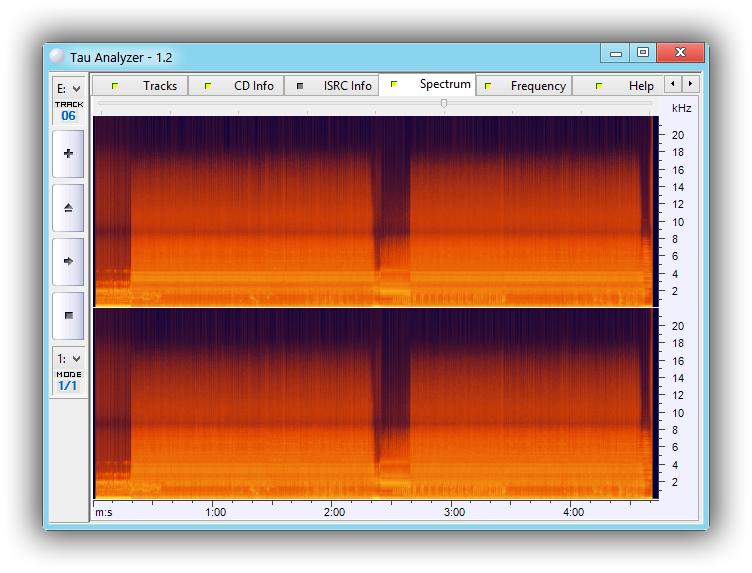Open the E: drive dropdown
The height and width of the screenshot is (573, 752).
pyautogui.click(x=69, y=89)
